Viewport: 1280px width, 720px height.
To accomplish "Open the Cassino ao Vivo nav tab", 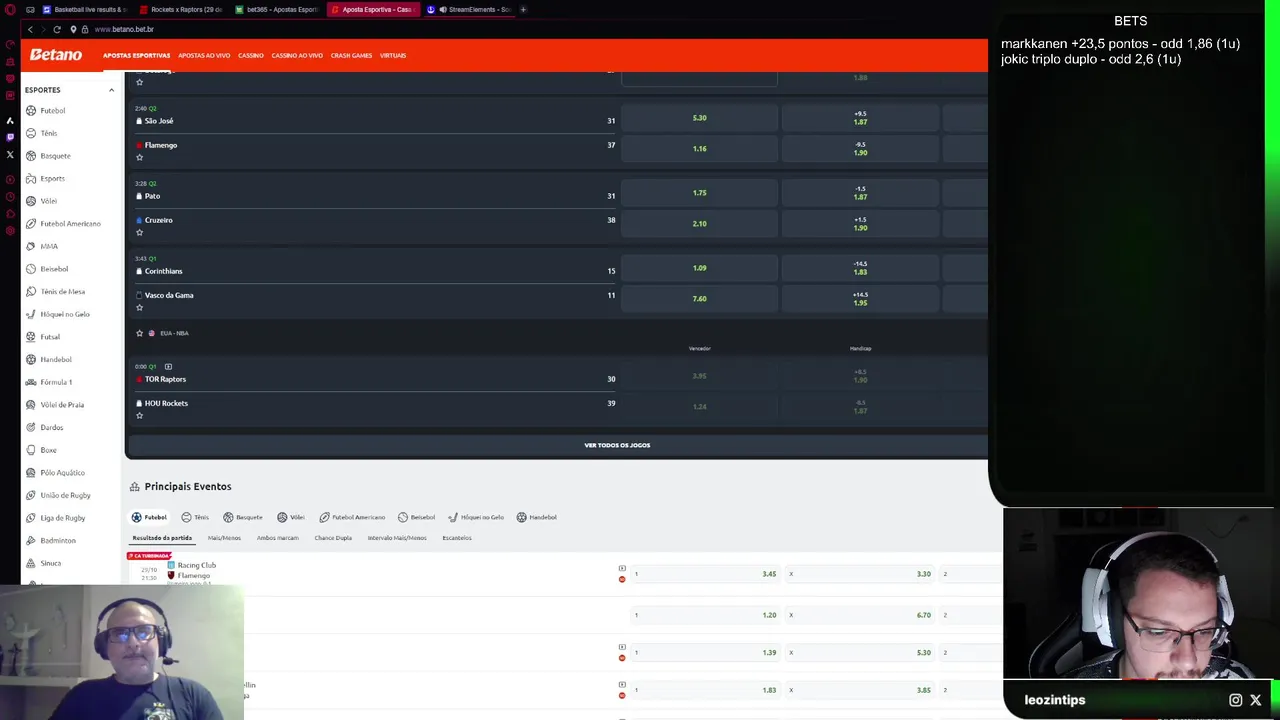I will pos(297,55).
